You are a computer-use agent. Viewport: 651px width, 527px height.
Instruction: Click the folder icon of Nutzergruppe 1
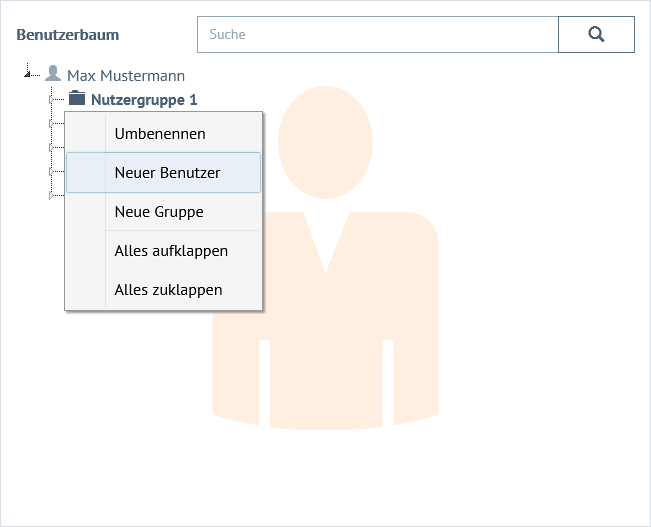77,98
